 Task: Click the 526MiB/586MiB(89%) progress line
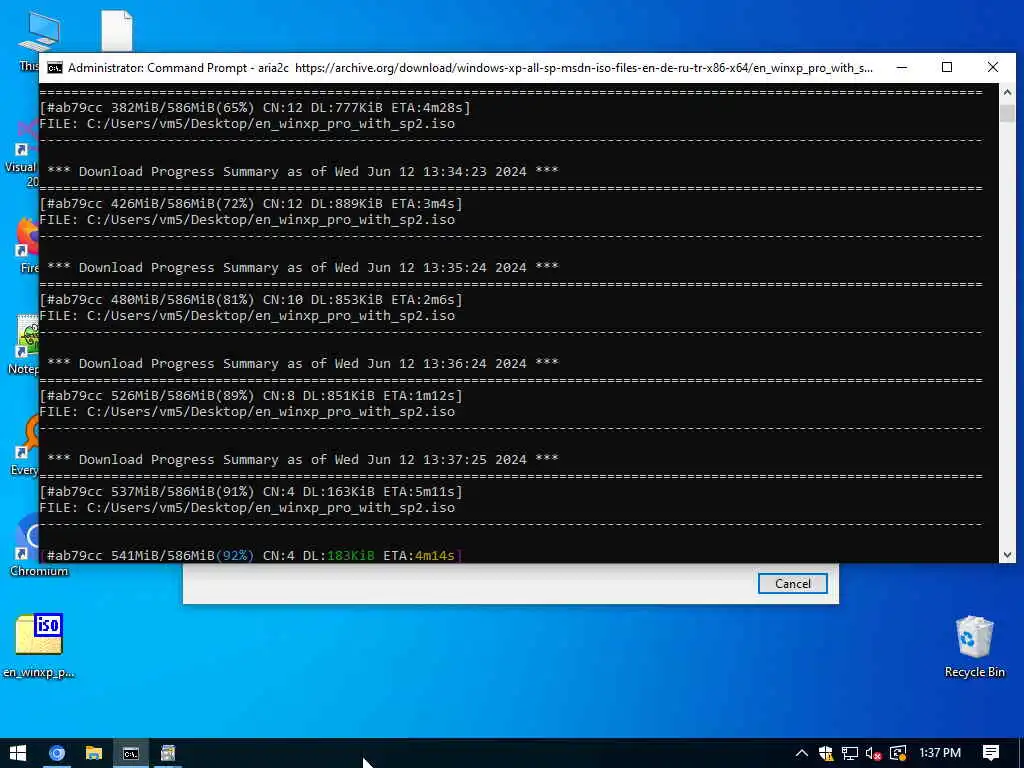[251, 396]
